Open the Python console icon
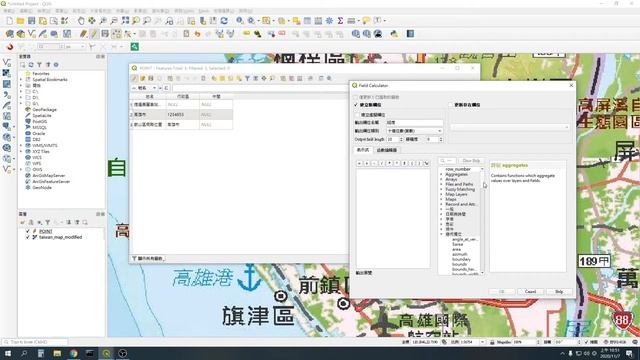Viewport: 640px width, 360px height. pyautogui.click(x=394, y=34)
